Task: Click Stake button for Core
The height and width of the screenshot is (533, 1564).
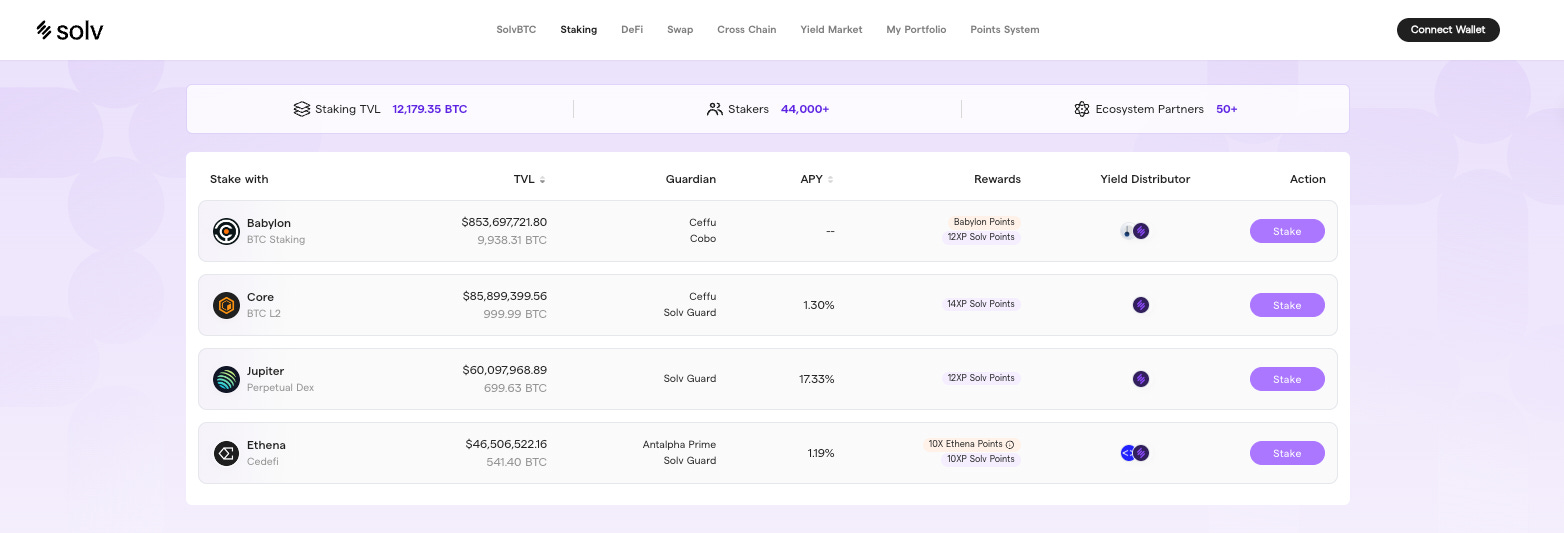Action: (1287, 305)
